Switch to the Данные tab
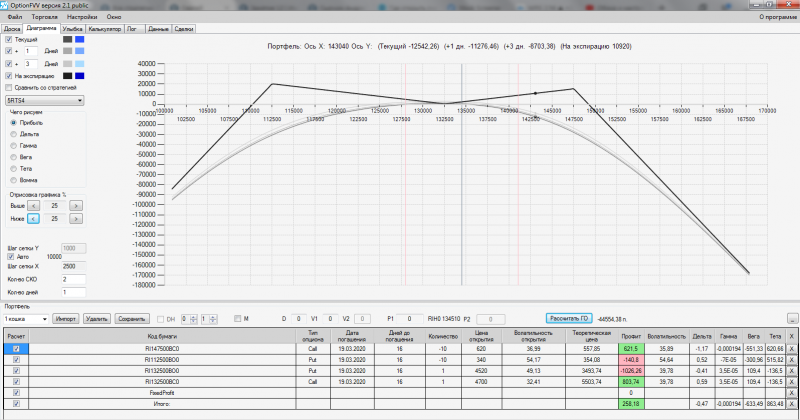800x420 pixels. coord(159,29)
